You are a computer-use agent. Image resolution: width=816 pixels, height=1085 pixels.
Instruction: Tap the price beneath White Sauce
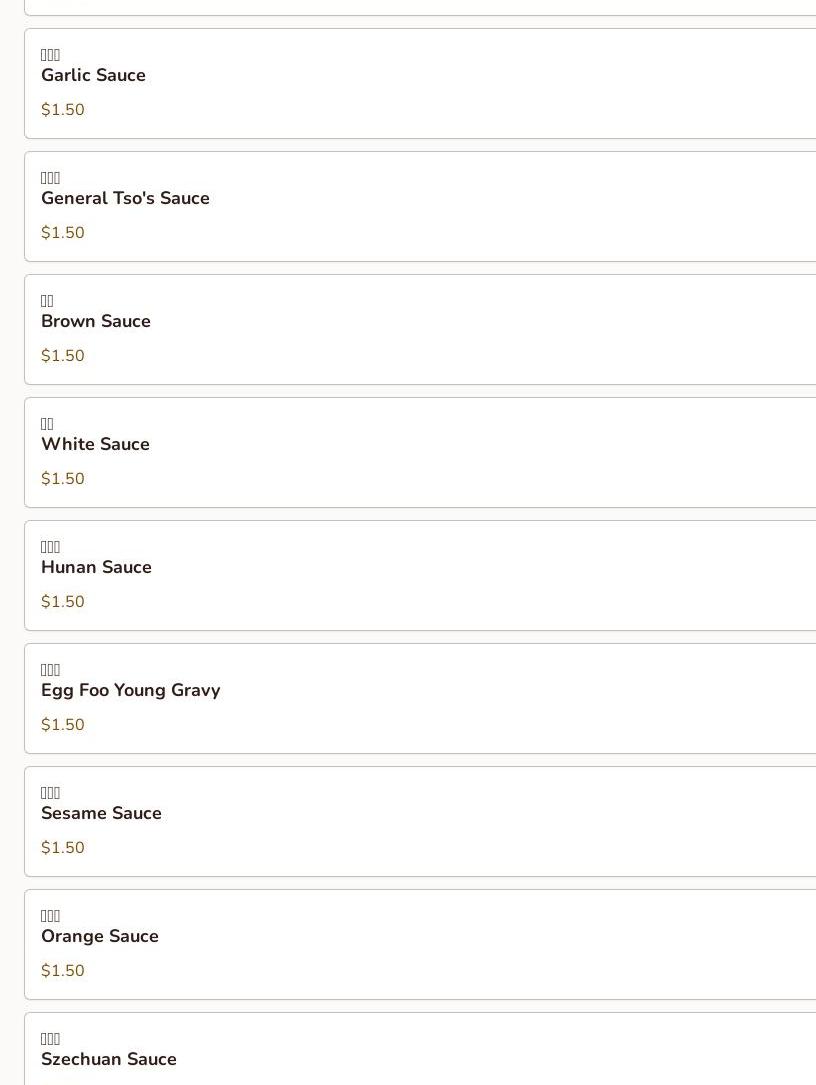click(63, 479)
